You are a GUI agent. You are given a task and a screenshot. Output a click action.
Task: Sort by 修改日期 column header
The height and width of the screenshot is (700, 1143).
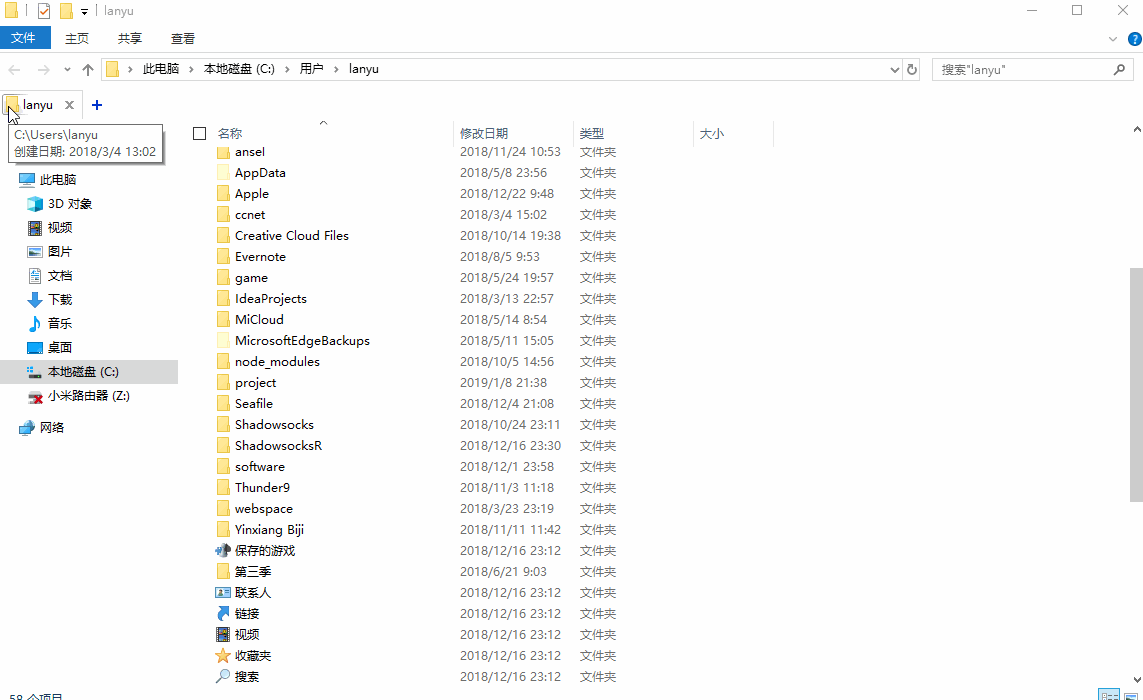coord(484,133)
